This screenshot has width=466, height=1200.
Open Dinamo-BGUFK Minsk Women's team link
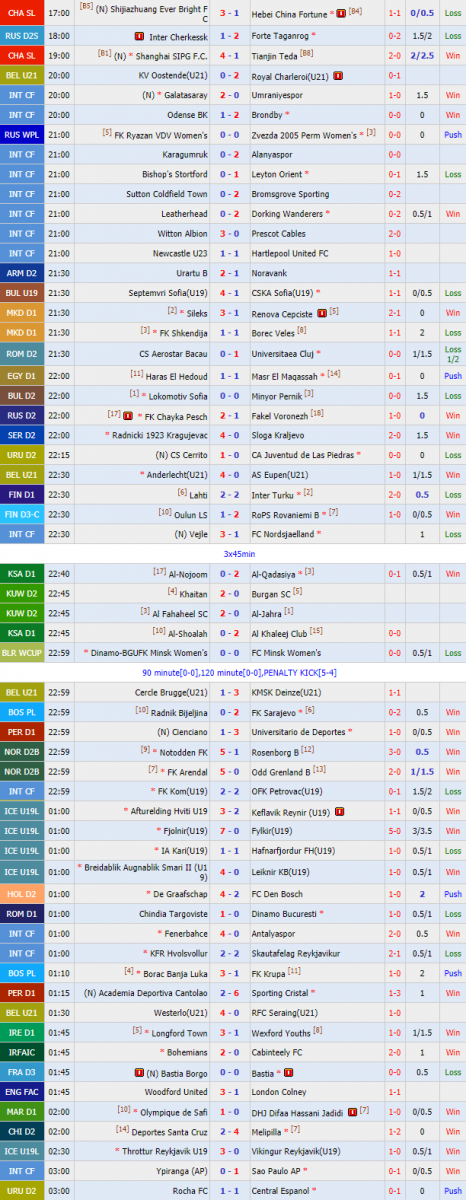click(149, 653)
